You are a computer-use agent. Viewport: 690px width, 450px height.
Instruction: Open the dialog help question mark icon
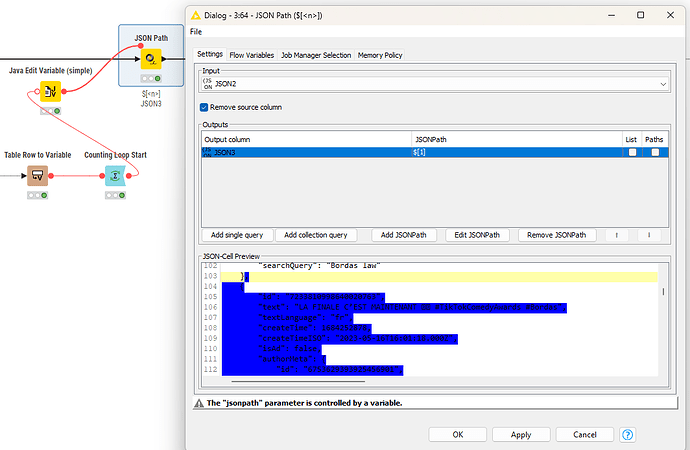[628, 435]
